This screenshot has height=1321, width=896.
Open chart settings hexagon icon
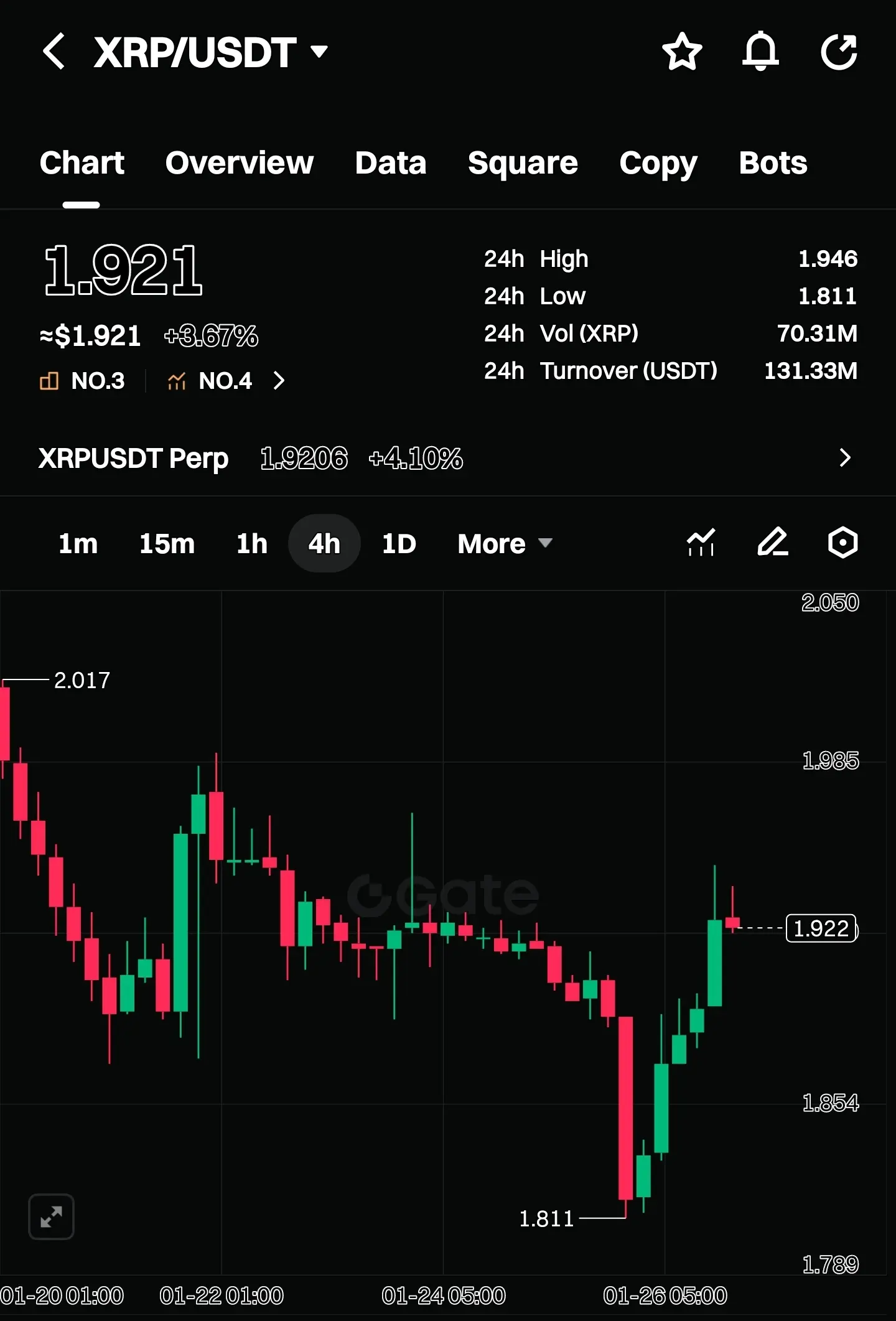(x=842, y=542)
